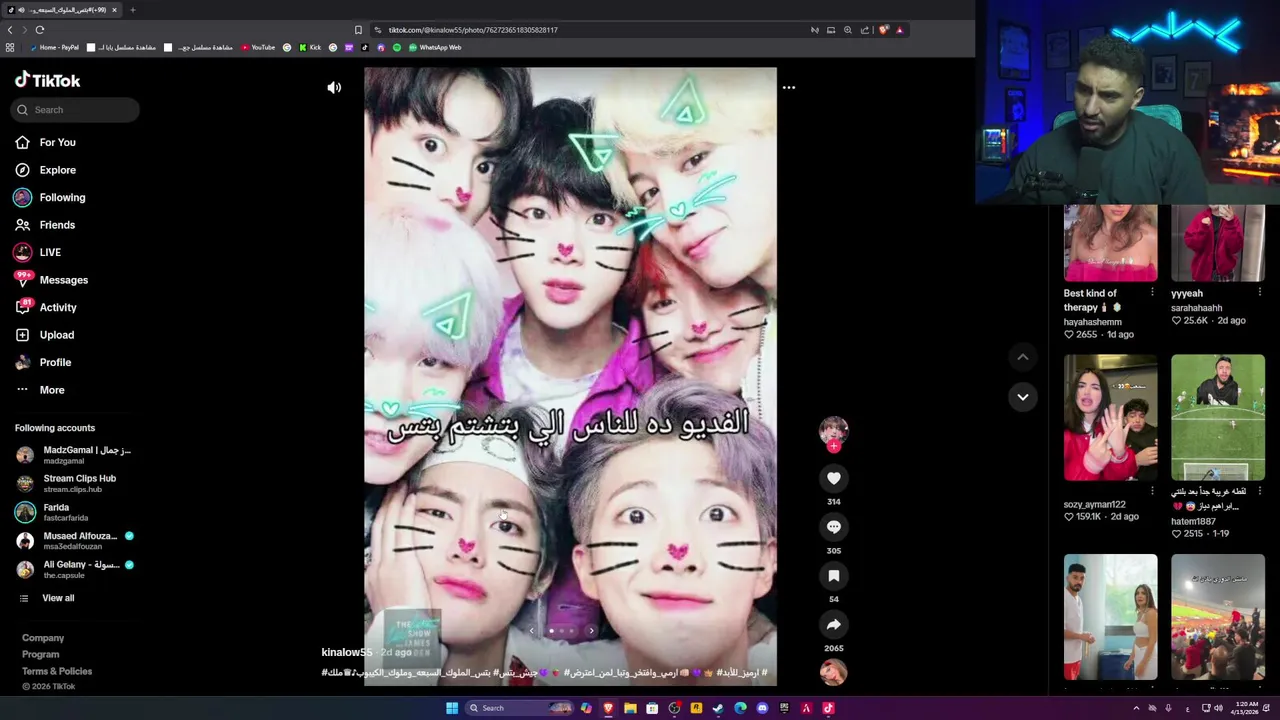The image size is (1280, 720).
Task: Open the Kick bookmark
Action: pyautogui.click(x=309, y=47)
